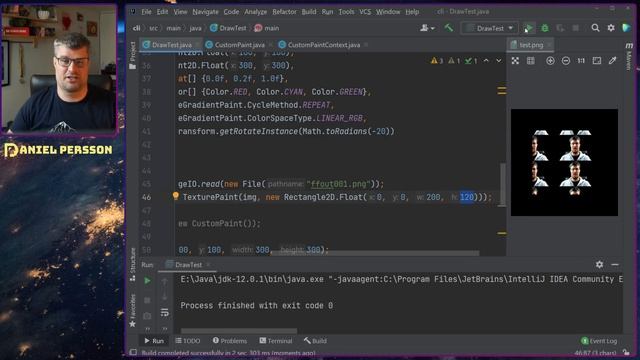Toggle chessboard transparency in image viewer

tap(516, 61)
